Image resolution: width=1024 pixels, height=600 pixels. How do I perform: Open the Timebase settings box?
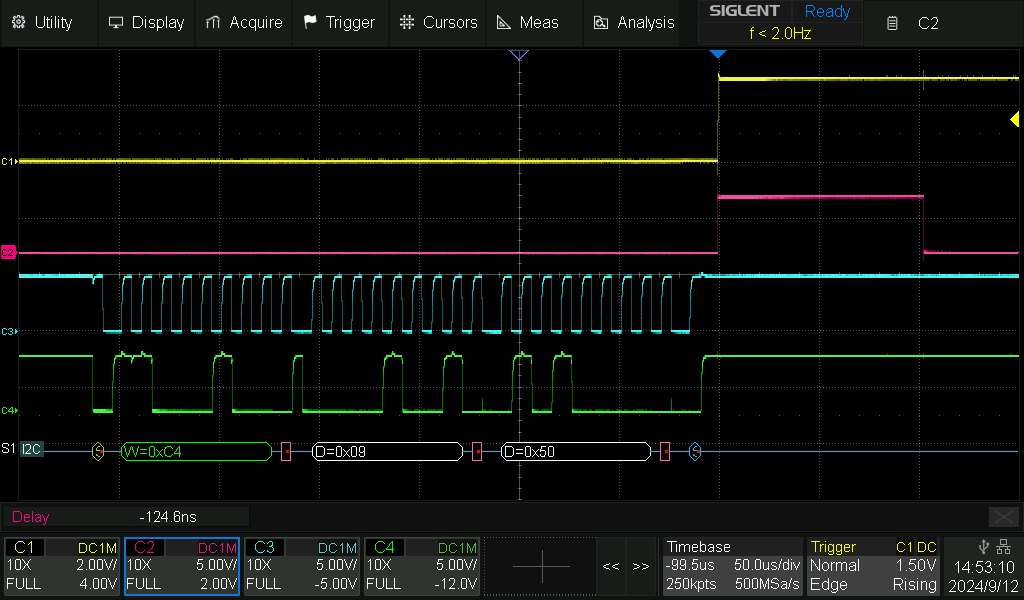click(x=732, y=565)
